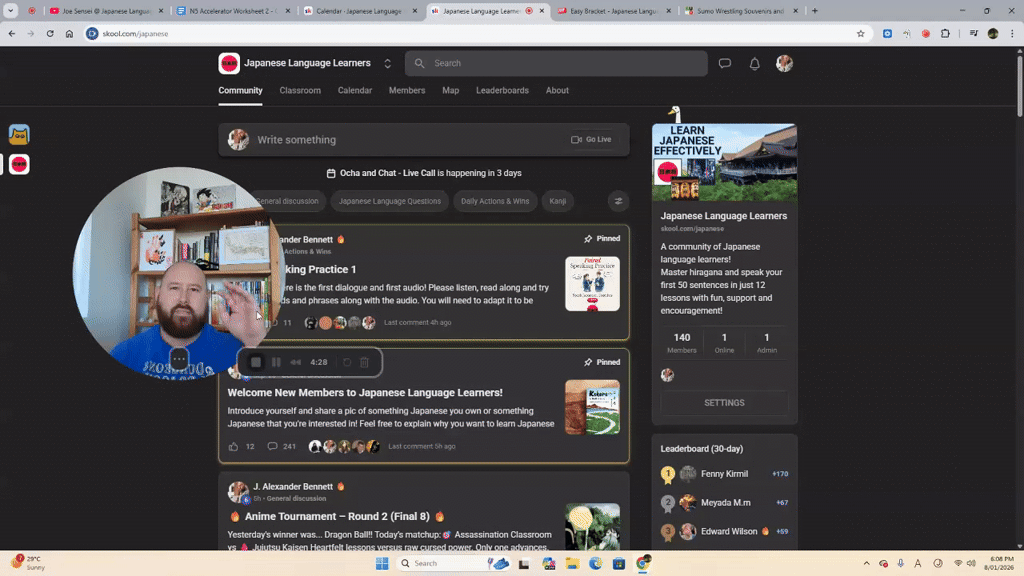Open the post filter settings icon

tap(618, 201)
